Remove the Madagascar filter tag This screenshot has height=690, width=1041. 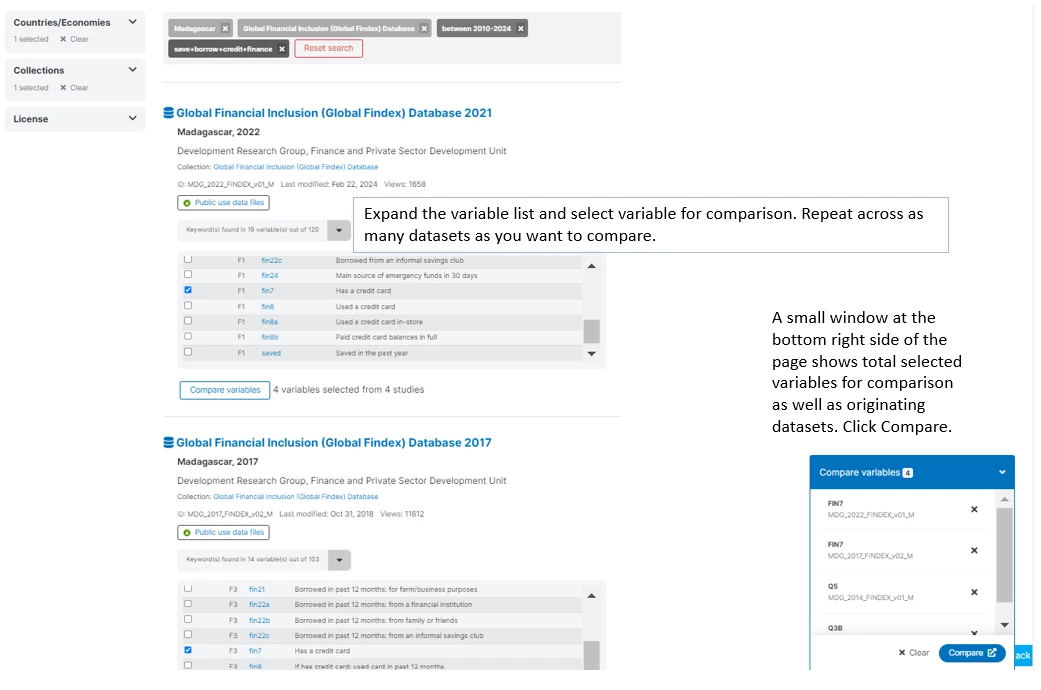click(225, 29)
